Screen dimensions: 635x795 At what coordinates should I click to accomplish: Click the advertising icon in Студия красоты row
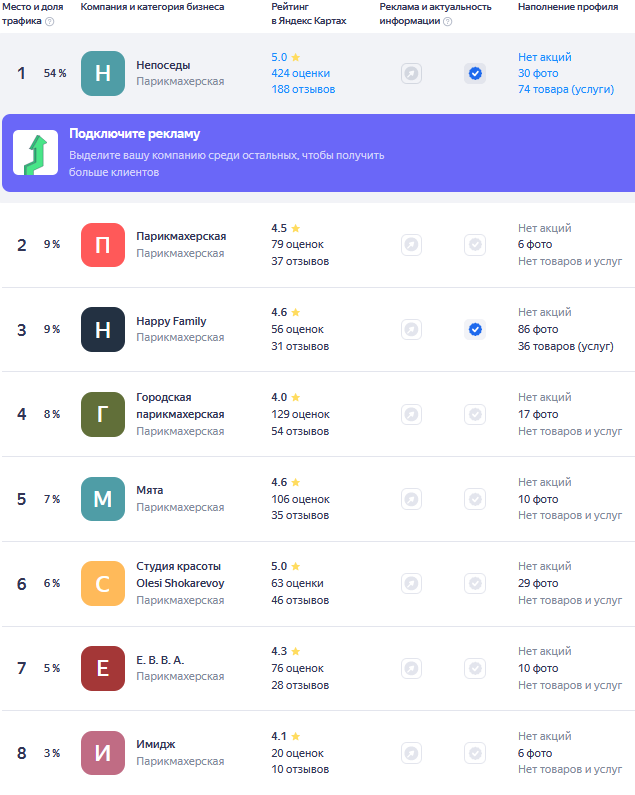click(x=411, y=584)
